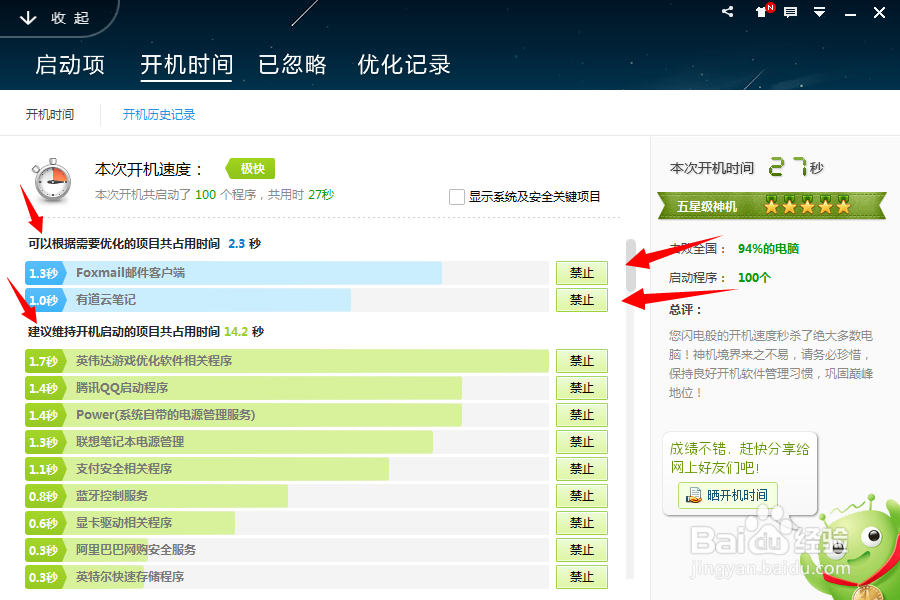Disable 英特尔快速存储程序 with 禁止
Image resolution: width=900 pixels, height=600 pixels.
coord(581,576)
